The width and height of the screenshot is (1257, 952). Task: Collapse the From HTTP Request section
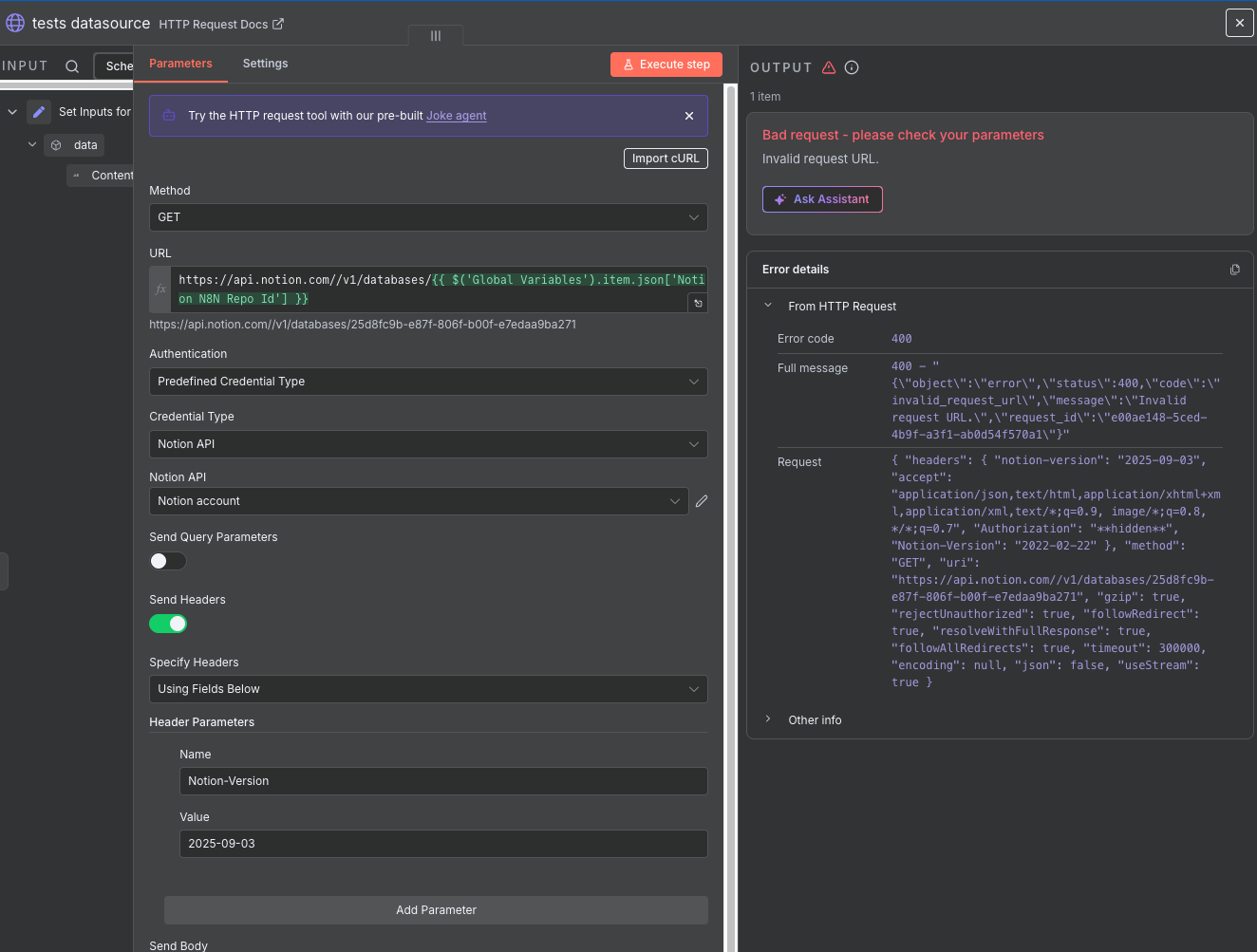767,306
